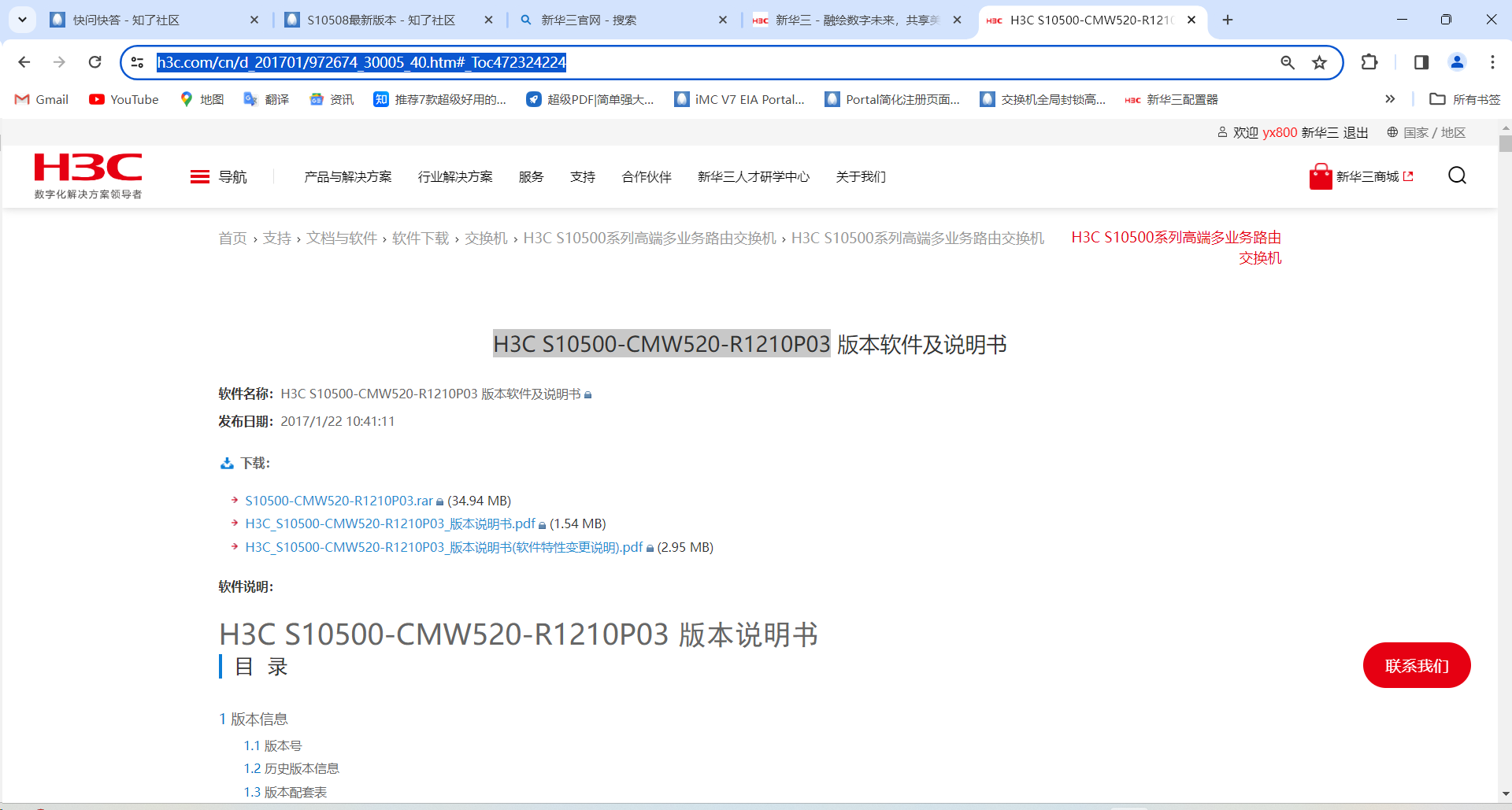
Task: Jump to section 1 版本信息
Action: point(254,719)
